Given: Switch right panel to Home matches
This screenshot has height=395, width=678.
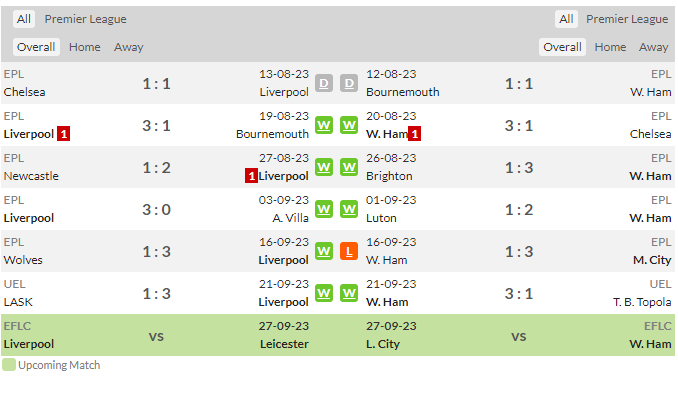Looking at the screenshot, I should [610, 47].
